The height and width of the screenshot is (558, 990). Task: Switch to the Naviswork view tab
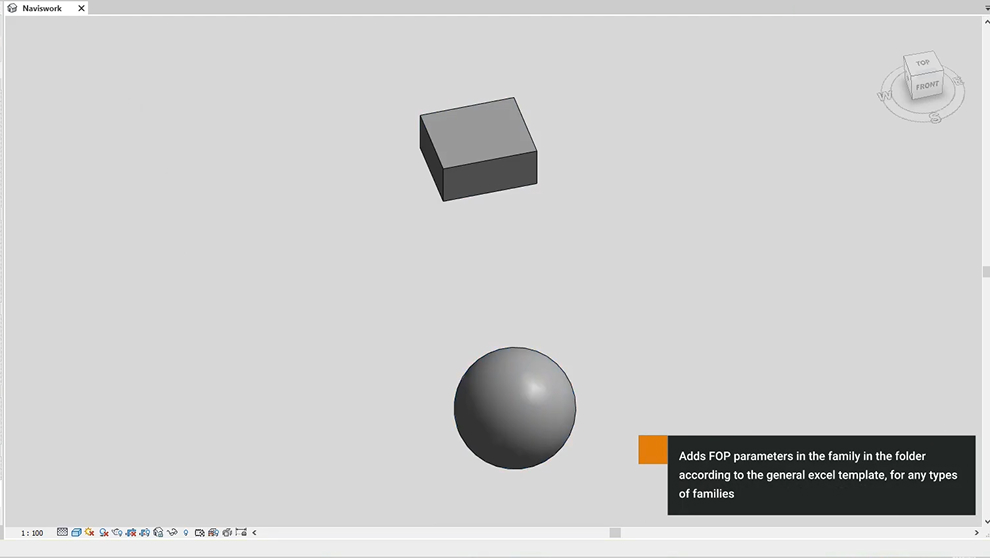tap(42, 8)
